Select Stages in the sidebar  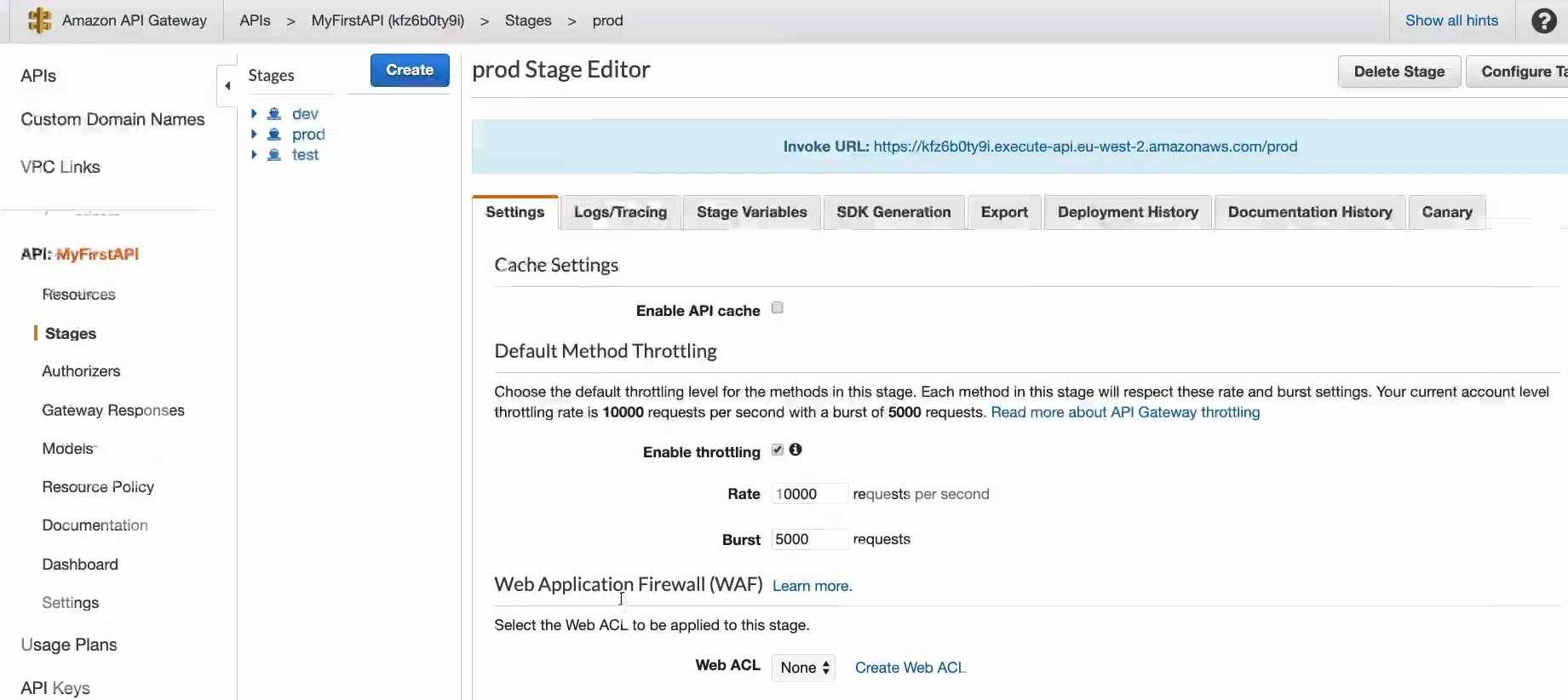[71, 333]
